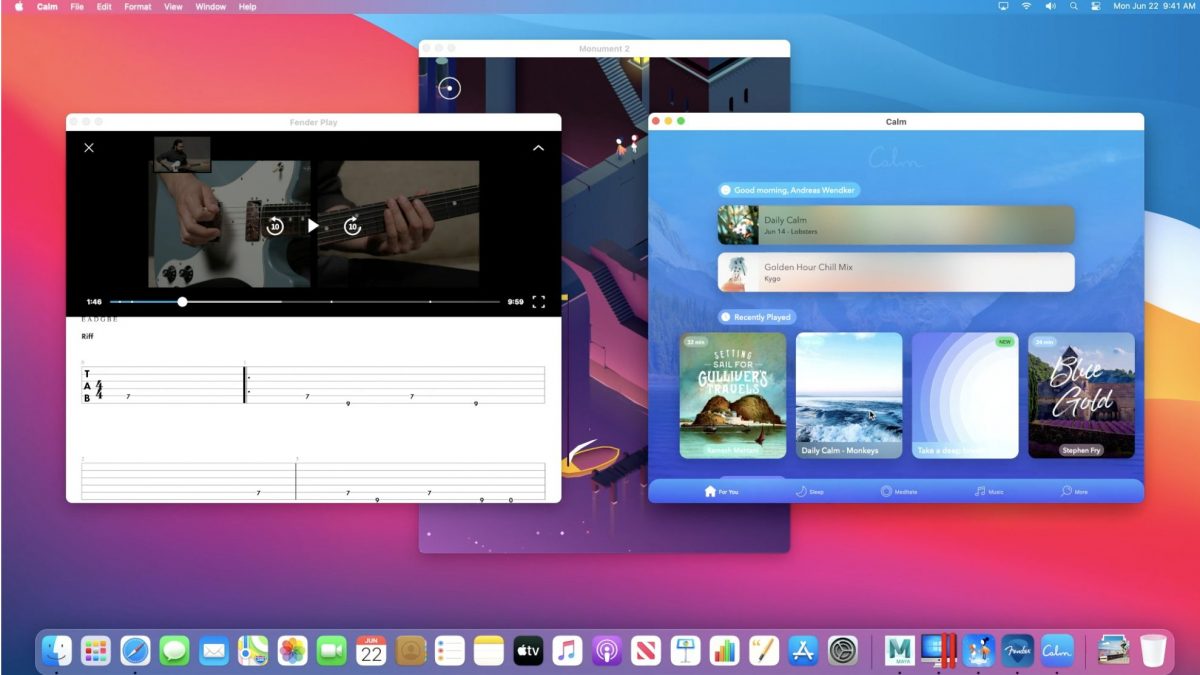Open the Sleep tab in Calm

point(810,492)
